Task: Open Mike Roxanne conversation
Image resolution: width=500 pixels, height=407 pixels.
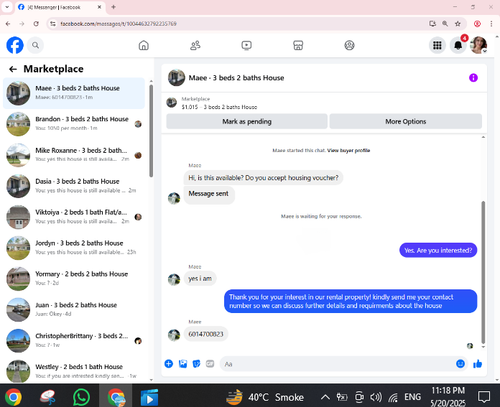Action: click(x=74, y=155)
